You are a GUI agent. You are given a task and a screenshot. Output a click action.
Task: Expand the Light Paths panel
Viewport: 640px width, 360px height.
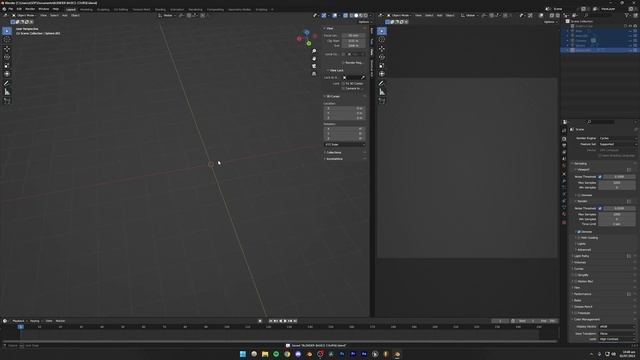pos(582,256)
